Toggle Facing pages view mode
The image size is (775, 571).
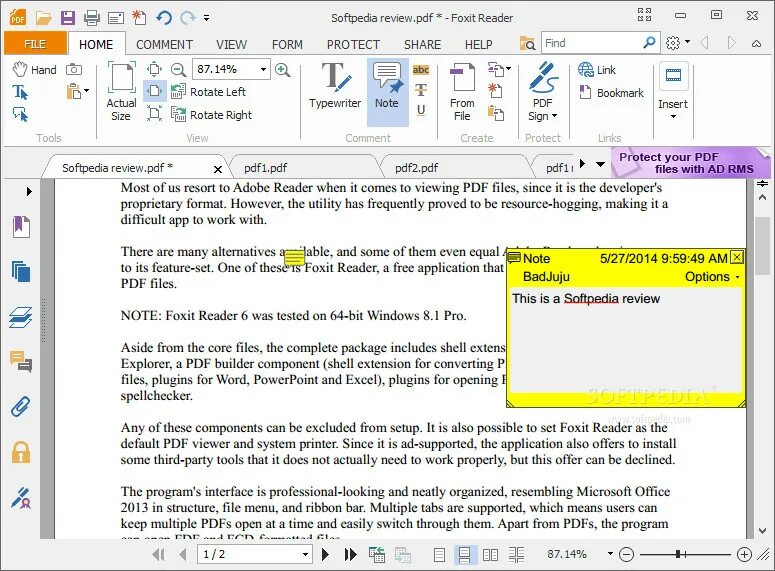[490, 555]
